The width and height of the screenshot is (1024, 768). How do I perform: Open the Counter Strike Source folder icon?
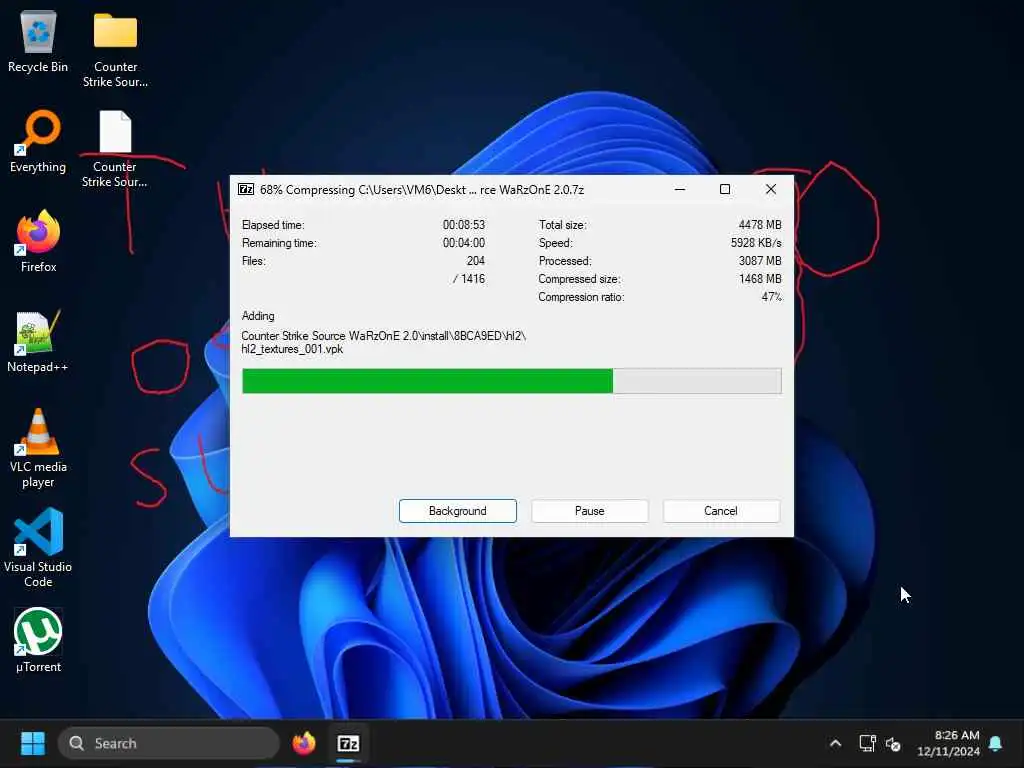[x=115, y=49]
